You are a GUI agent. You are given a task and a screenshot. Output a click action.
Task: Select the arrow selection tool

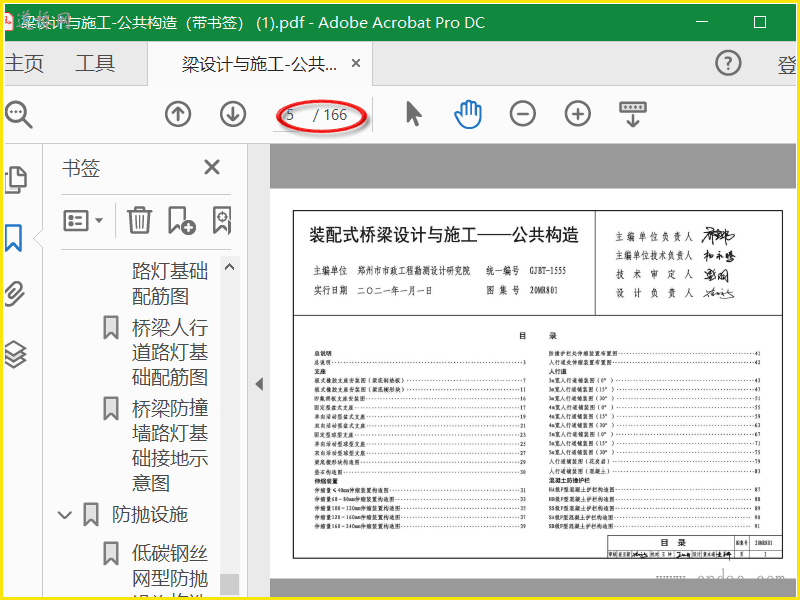[414, 113]
